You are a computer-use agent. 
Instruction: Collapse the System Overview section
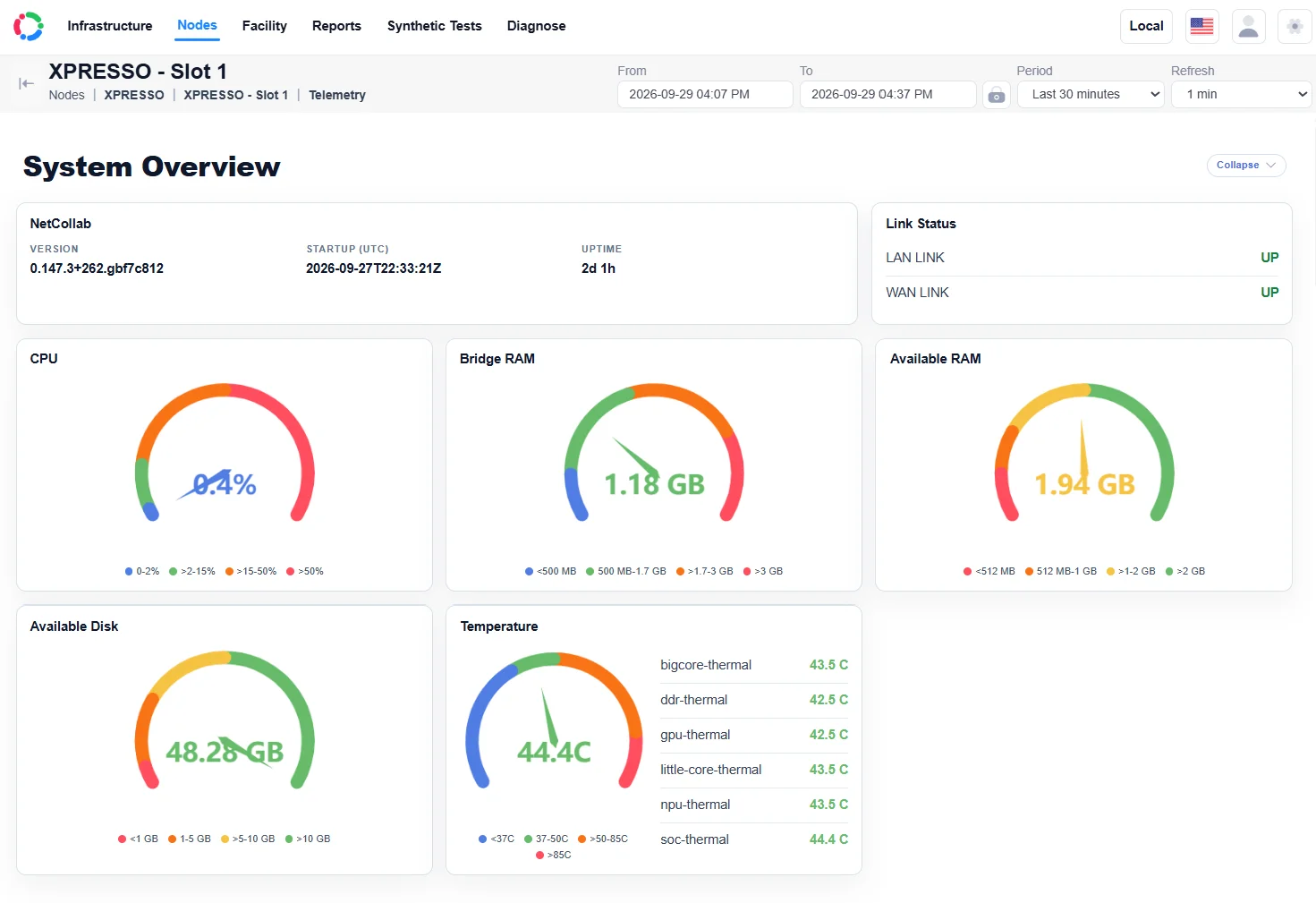pyautogui.click(x=1246, y=166)
